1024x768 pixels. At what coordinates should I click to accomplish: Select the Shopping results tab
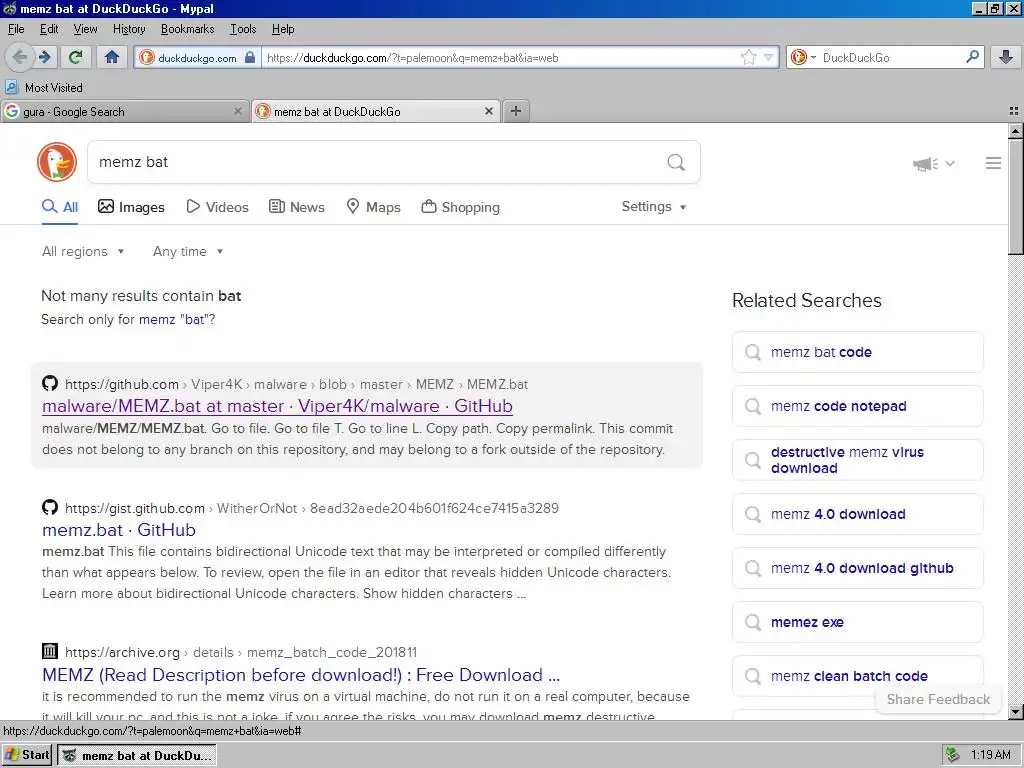(460, 207)
